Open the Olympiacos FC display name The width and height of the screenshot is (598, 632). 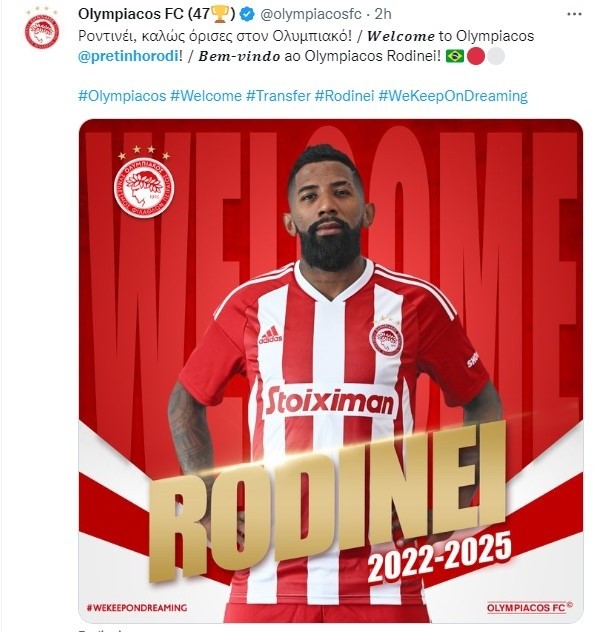point(156,14)
